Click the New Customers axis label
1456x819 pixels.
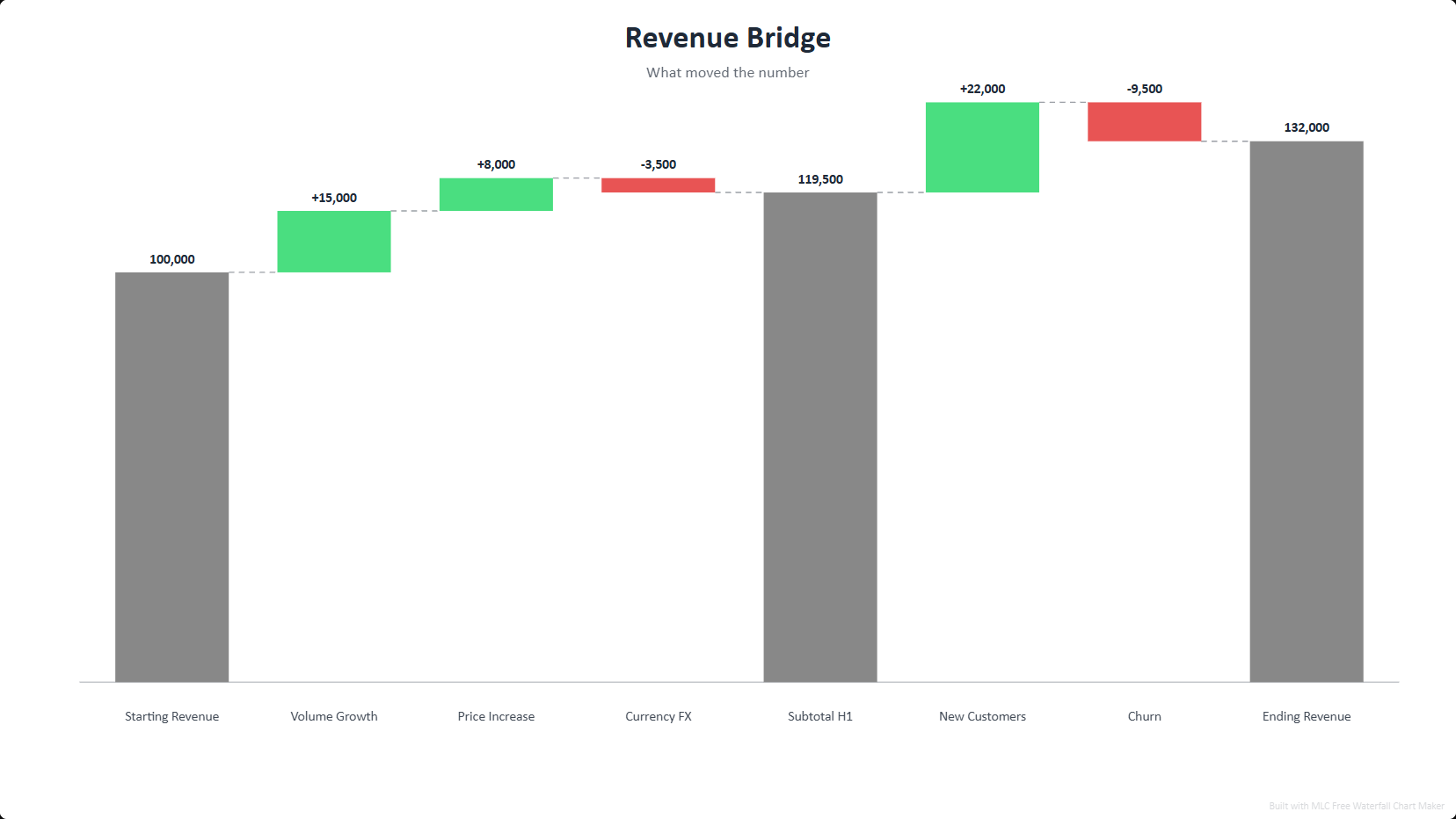tap(982, 716)
